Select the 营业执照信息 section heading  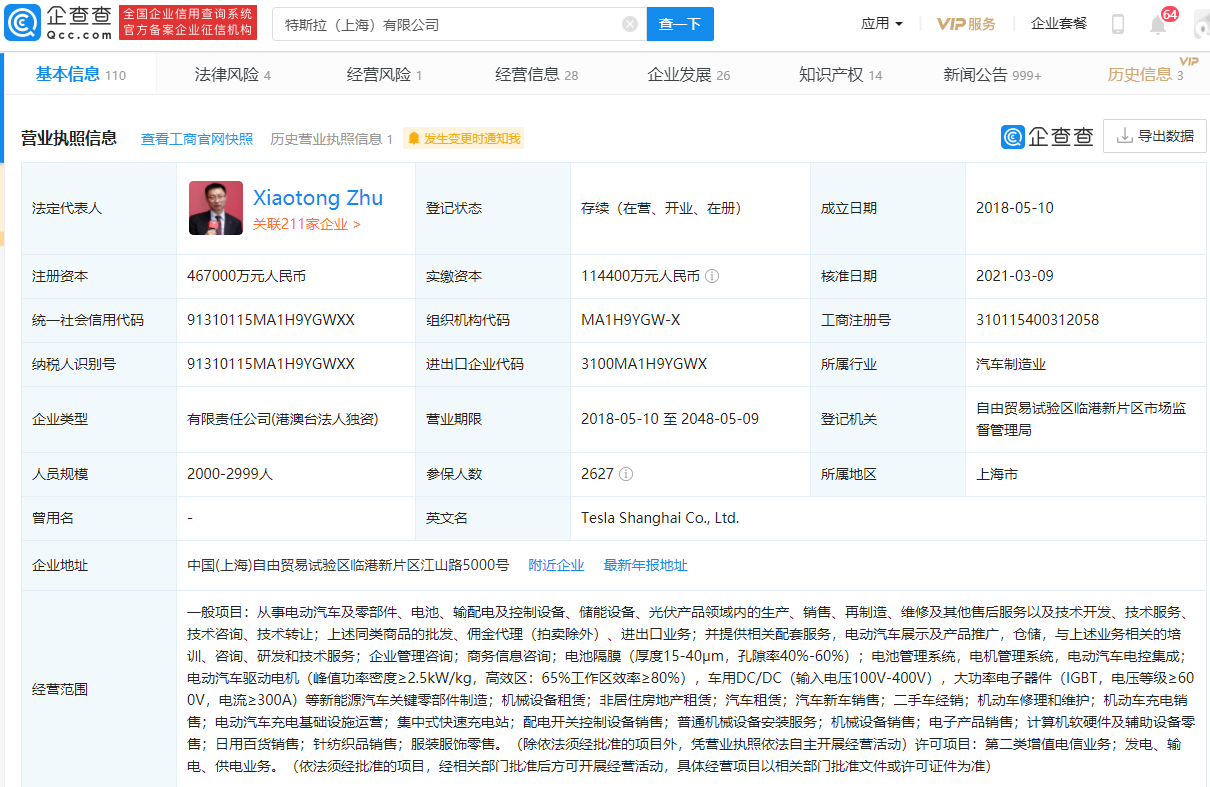point(69,138)
